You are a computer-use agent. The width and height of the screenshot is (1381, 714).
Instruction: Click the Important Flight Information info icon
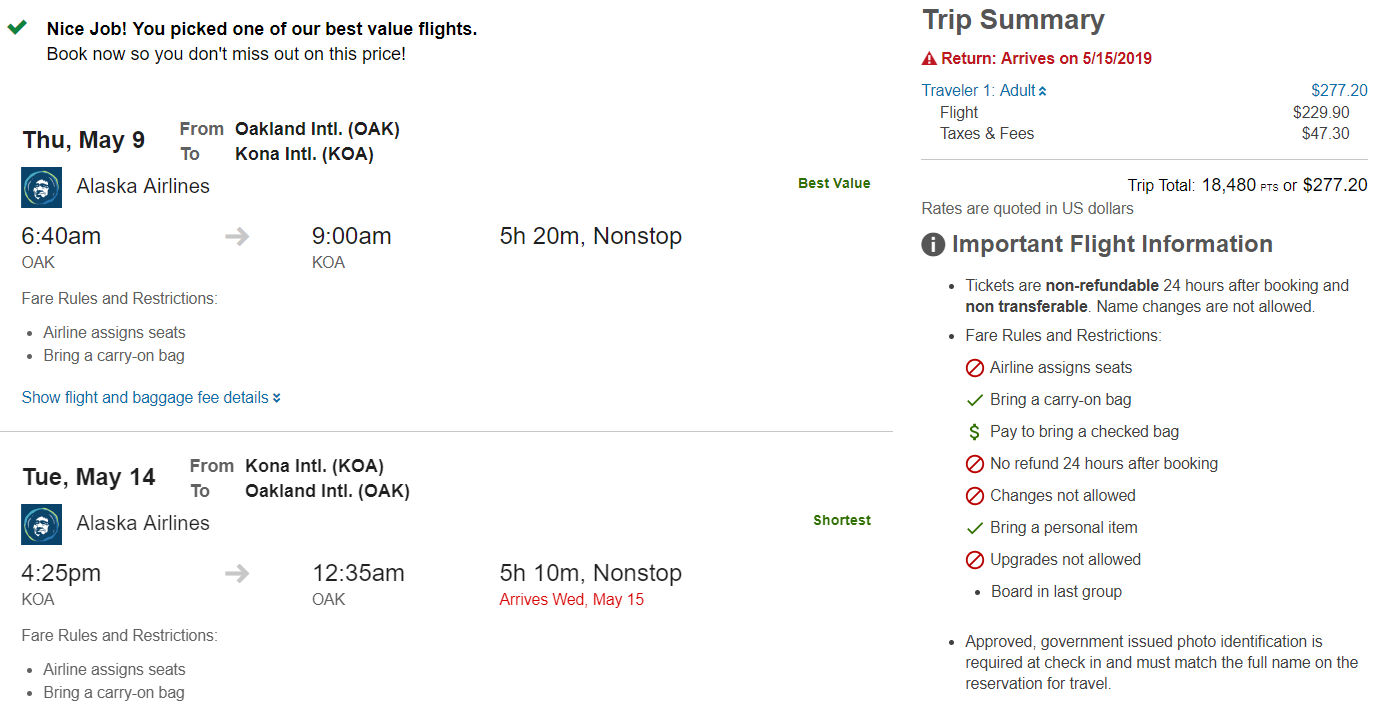(x=933, y=245)
